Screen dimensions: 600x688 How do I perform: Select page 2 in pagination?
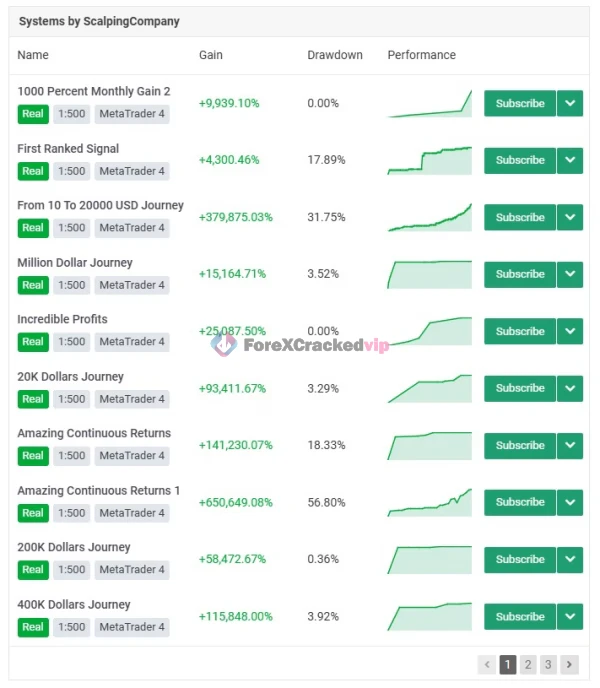click(528, 664)
